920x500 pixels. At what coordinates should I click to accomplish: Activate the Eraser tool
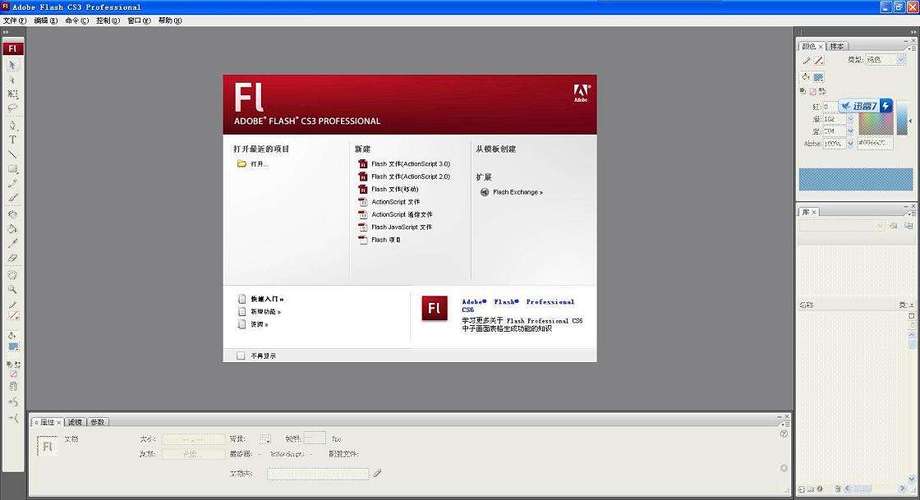point(12,258)
